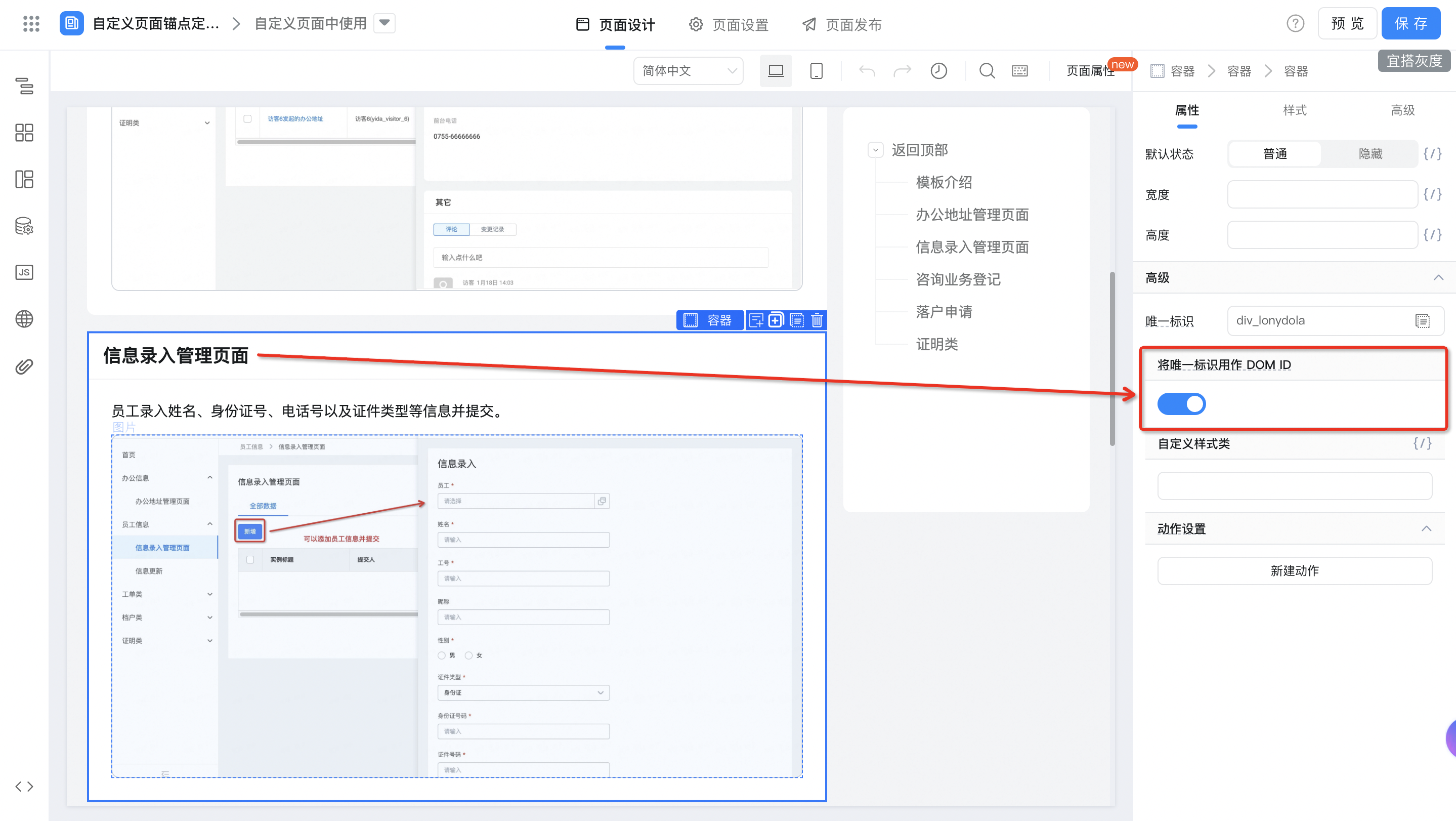Delete the selected container via trash icon
The height and width of the screenshot is (821, 1456).
coord(817,320)
